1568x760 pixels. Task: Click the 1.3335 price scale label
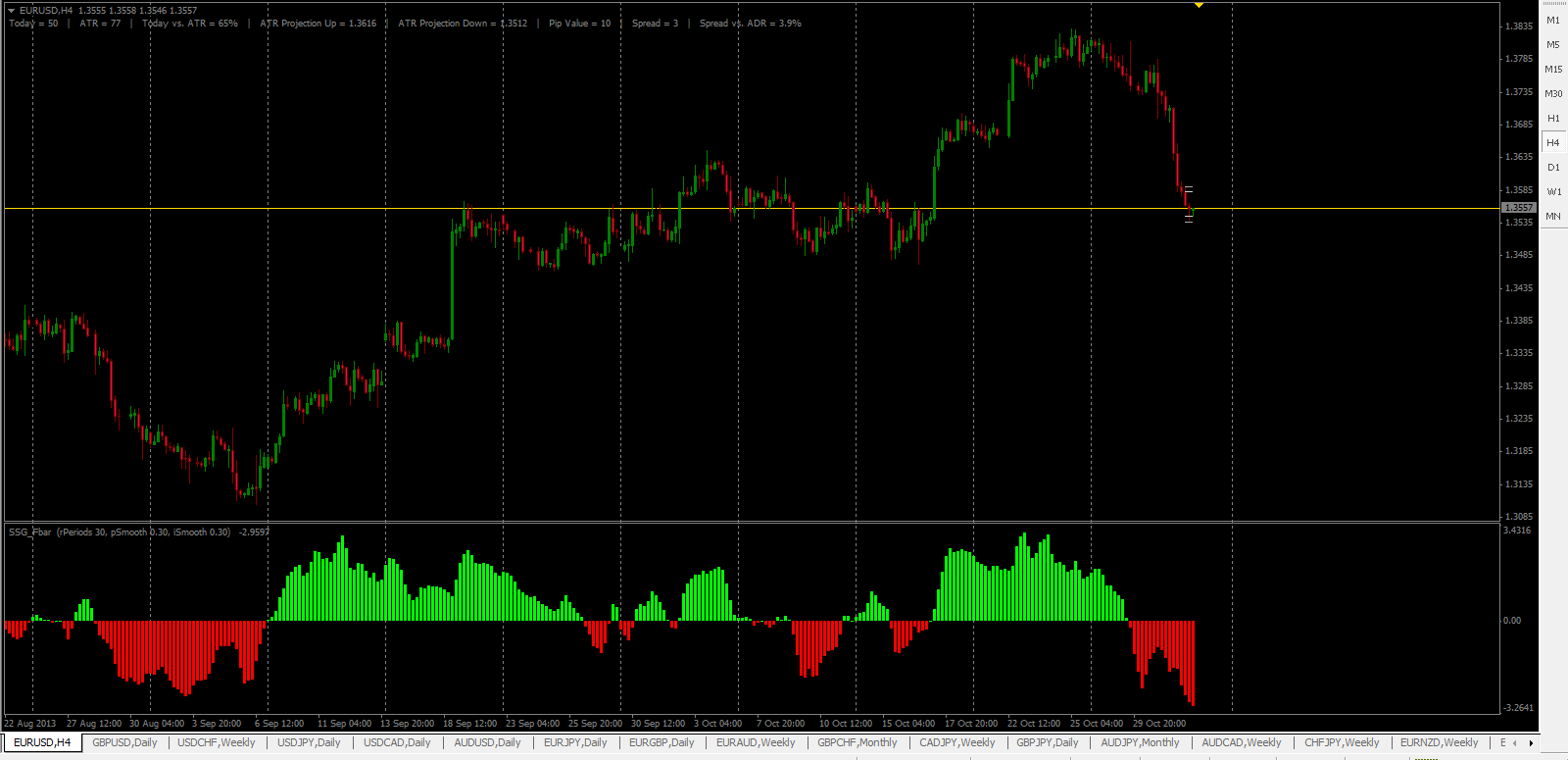1519,353
